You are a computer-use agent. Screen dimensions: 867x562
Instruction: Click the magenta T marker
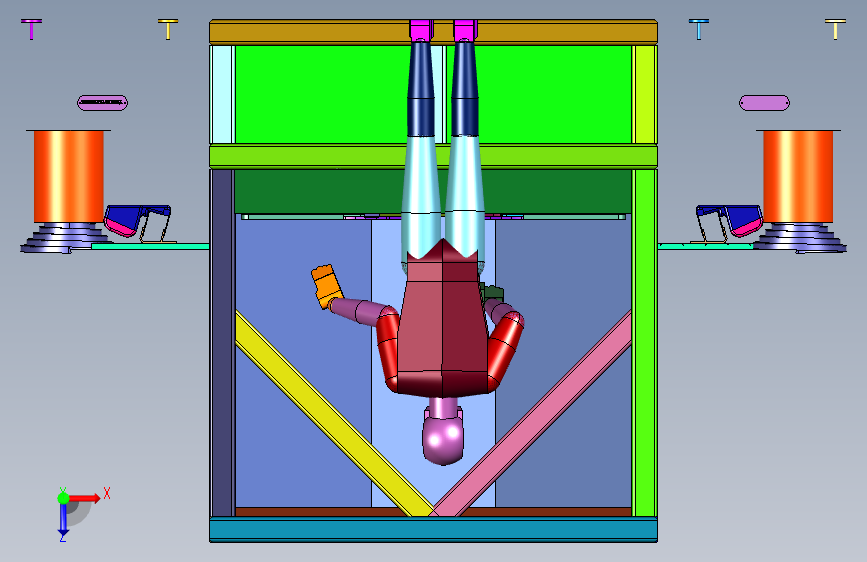click(x=32, y=29)
